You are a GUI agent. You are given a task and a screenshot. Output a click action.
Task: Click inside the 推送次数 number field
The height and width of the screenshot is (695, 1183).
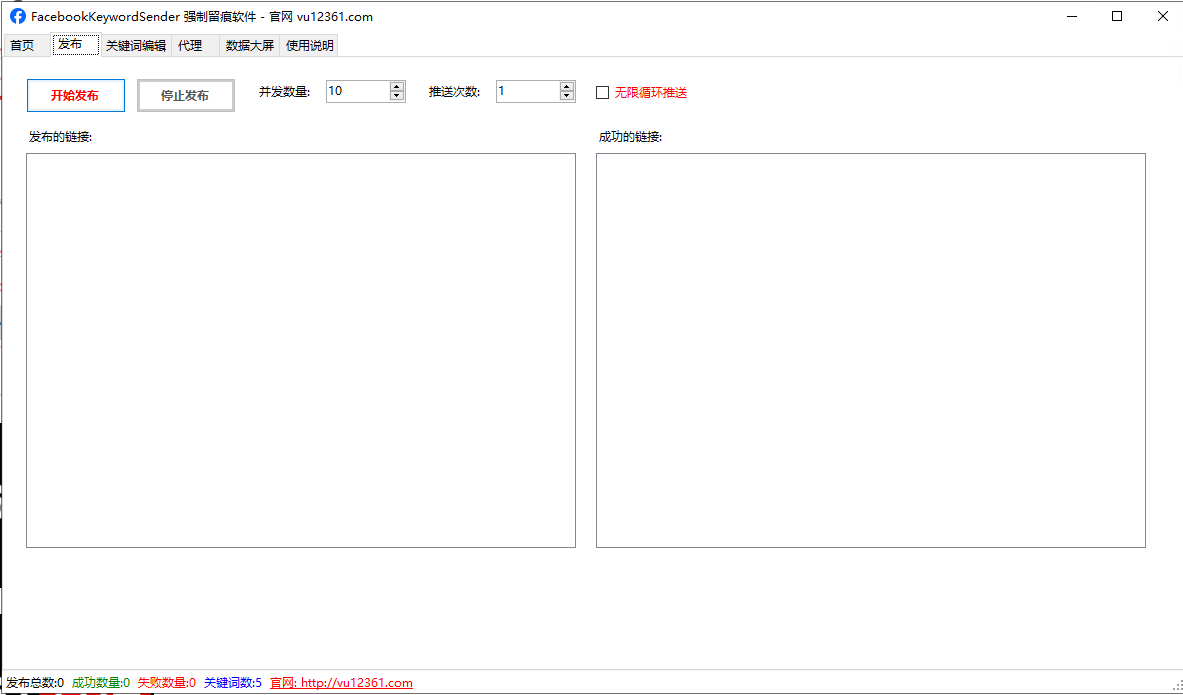(x=527, y=91)
